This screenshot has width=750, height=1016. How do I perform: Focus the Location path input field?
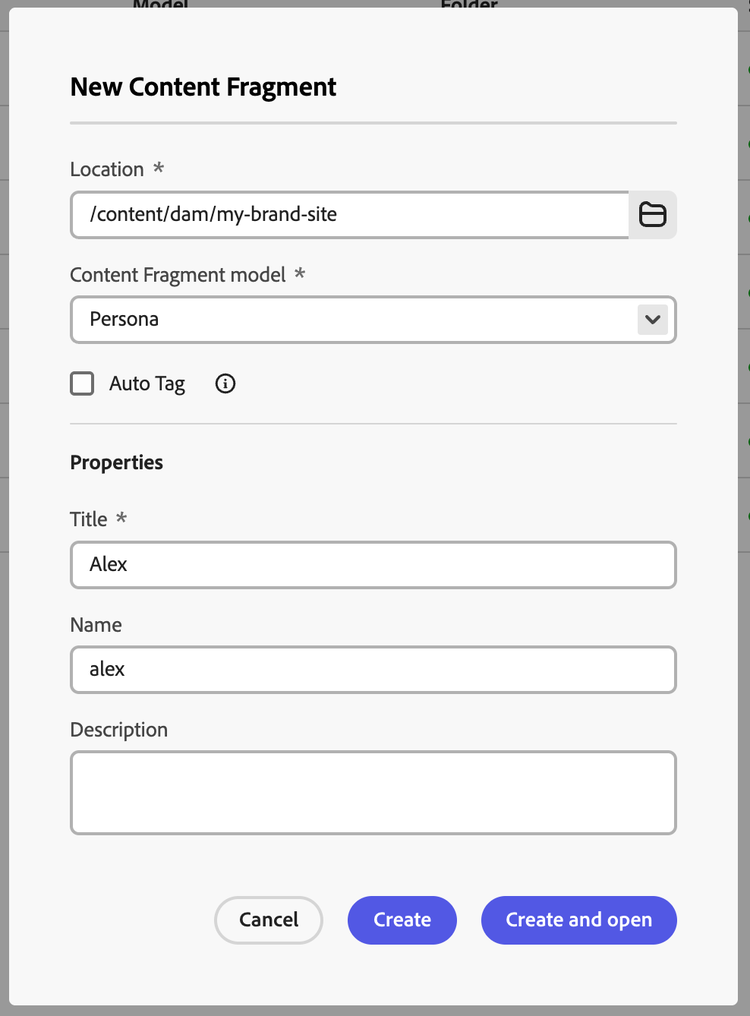[348, 215]
